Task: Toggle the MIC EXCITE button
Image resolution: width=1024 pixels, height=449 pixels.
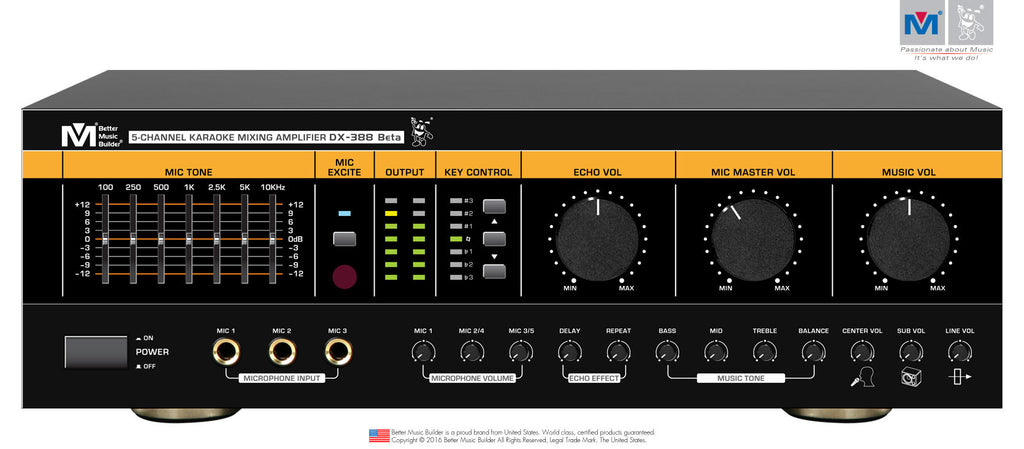Action: [344, 239]
